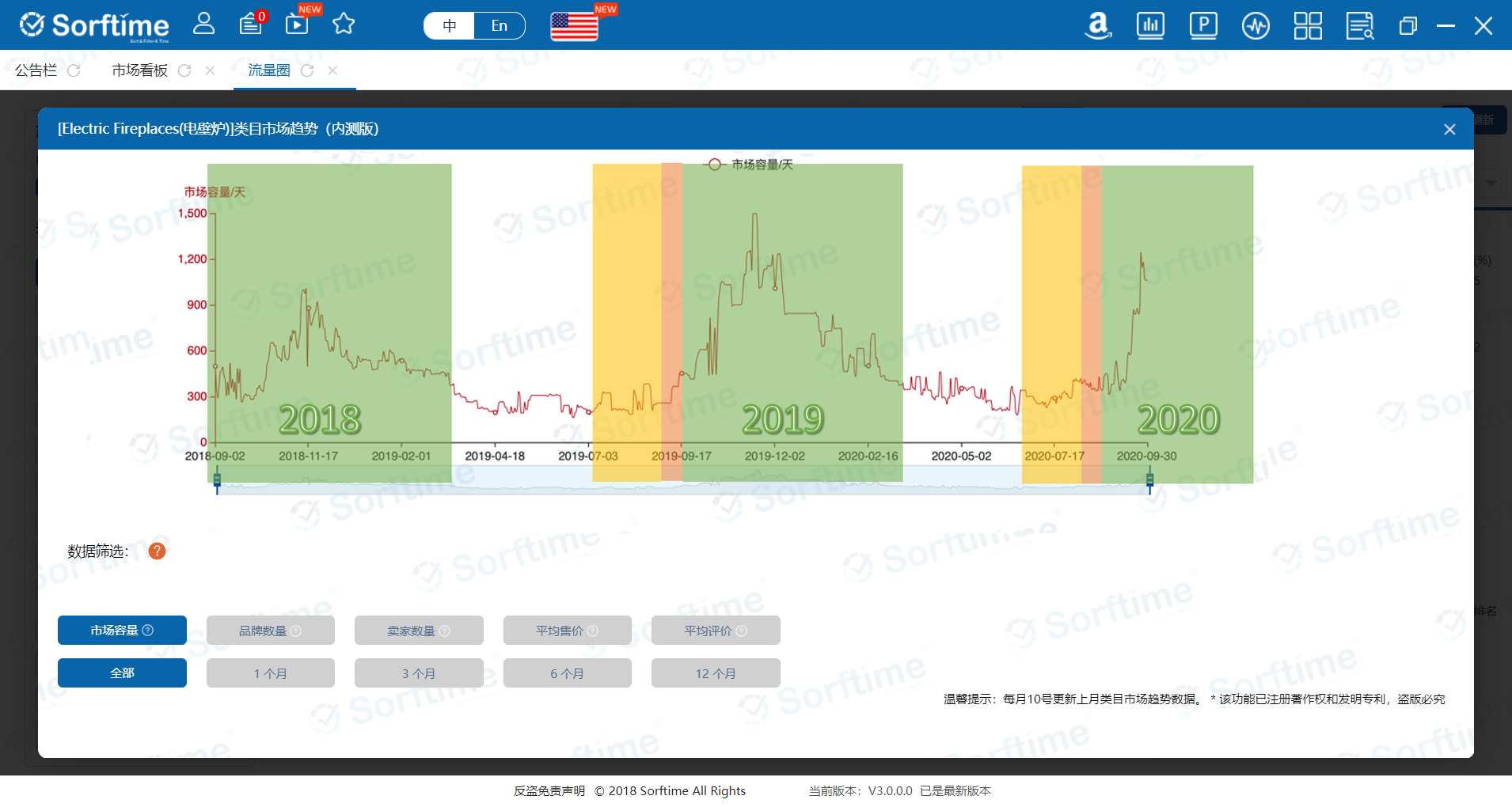The image size is (1512, 807).
Task: Close the 流量圈 tab
Action: coord(332,70)
